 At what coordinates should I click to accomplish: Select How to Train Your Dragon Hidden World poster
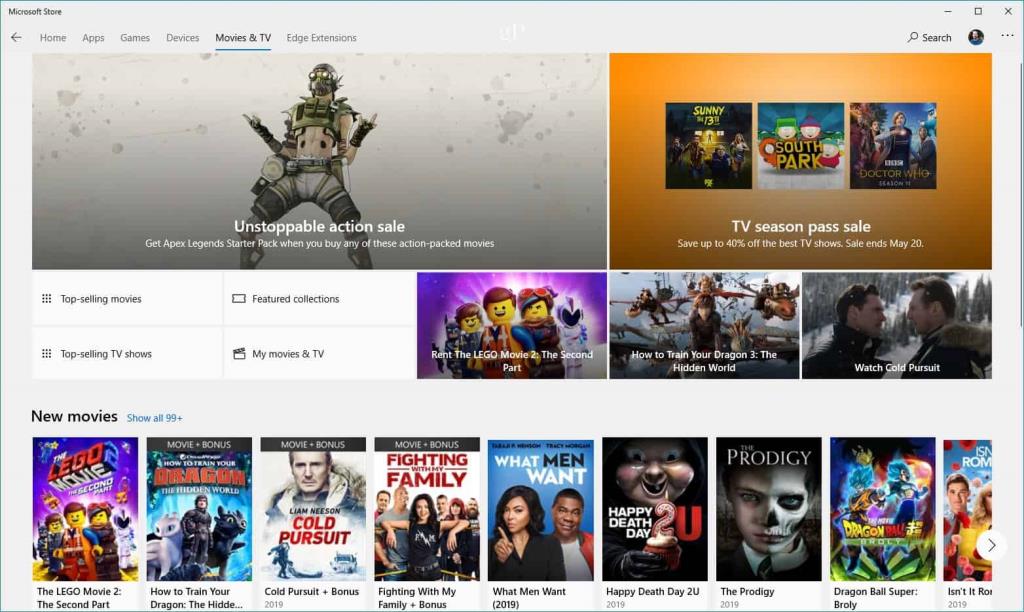(x=199, y=509)
